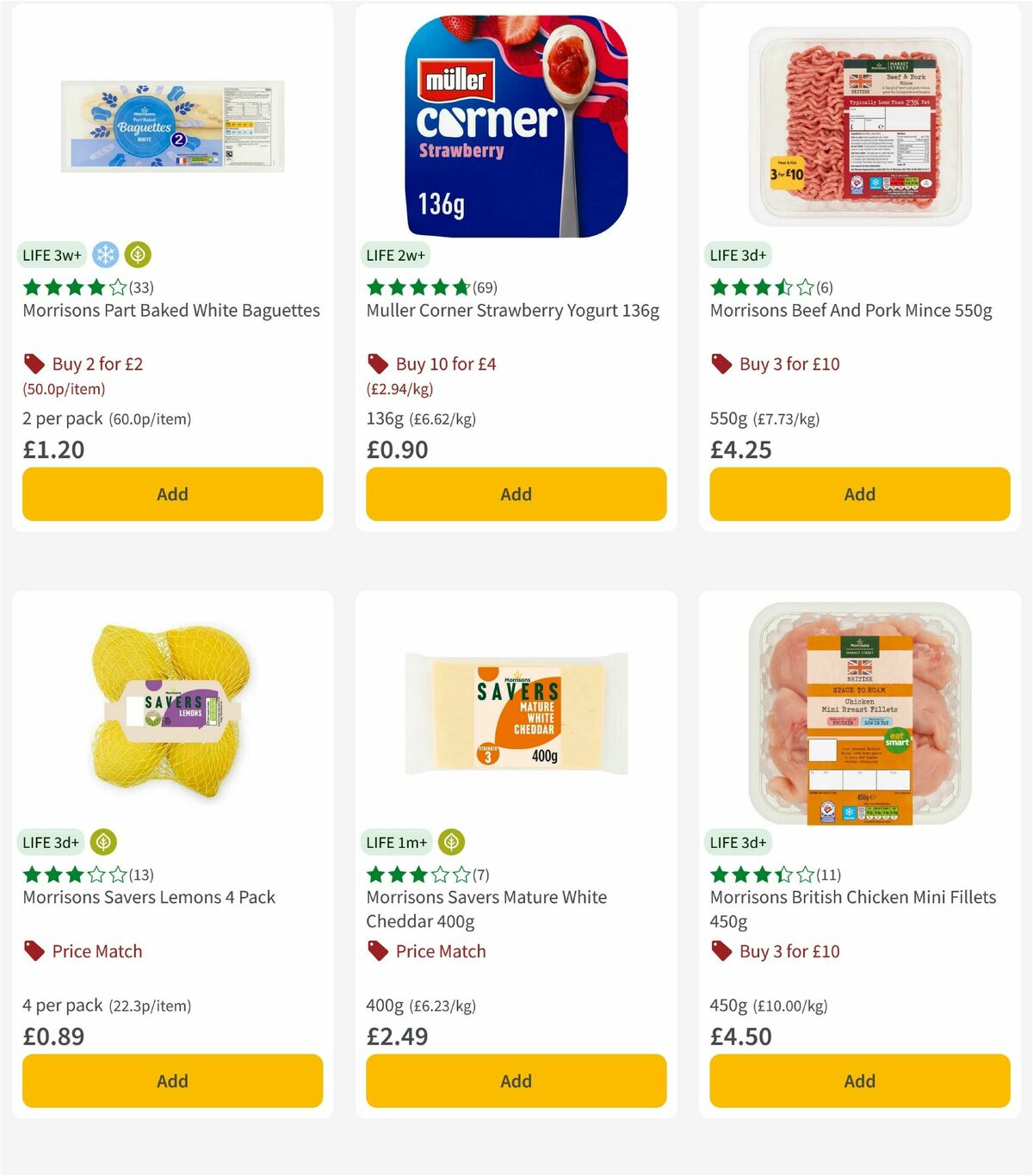
Task: Click the review stars for Savers Lemons
Action: (73, 874)
